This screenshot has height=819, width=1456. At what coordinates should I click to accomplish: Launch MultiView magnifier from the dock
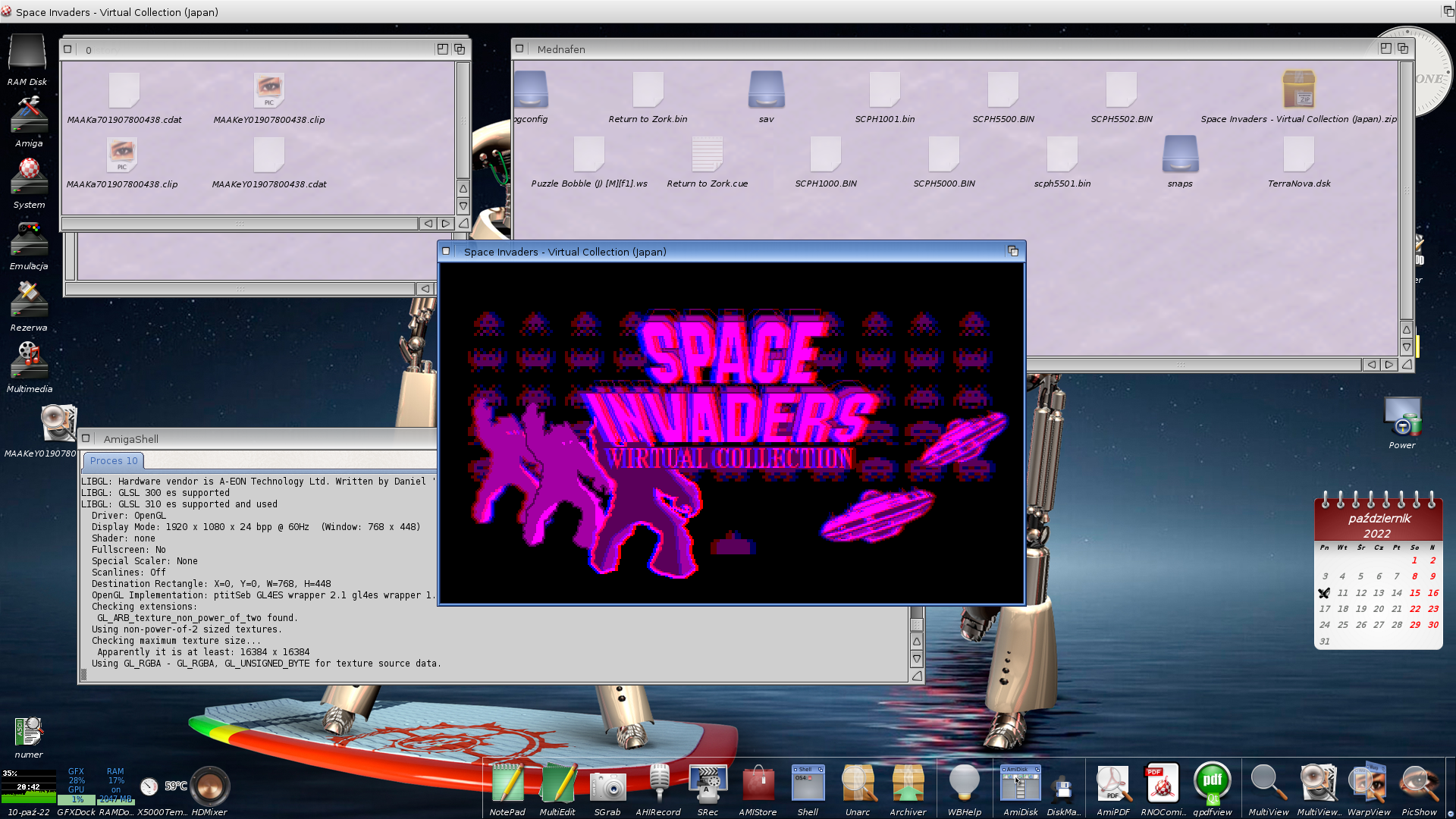click(1269, 784)
